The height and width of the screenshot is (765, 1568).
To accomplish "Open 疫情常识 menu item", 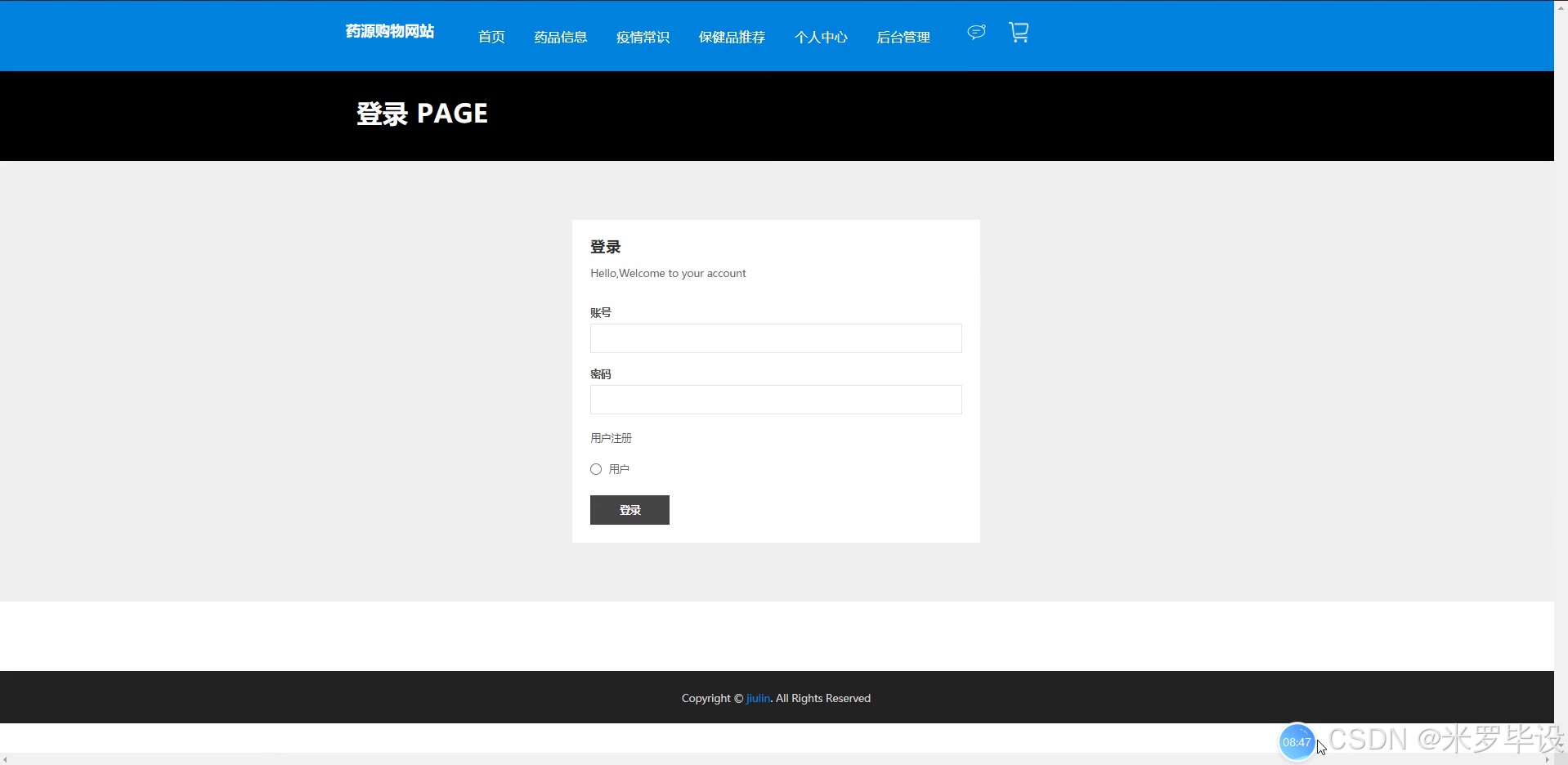I will pyautogui.click(x=643, y=37).
